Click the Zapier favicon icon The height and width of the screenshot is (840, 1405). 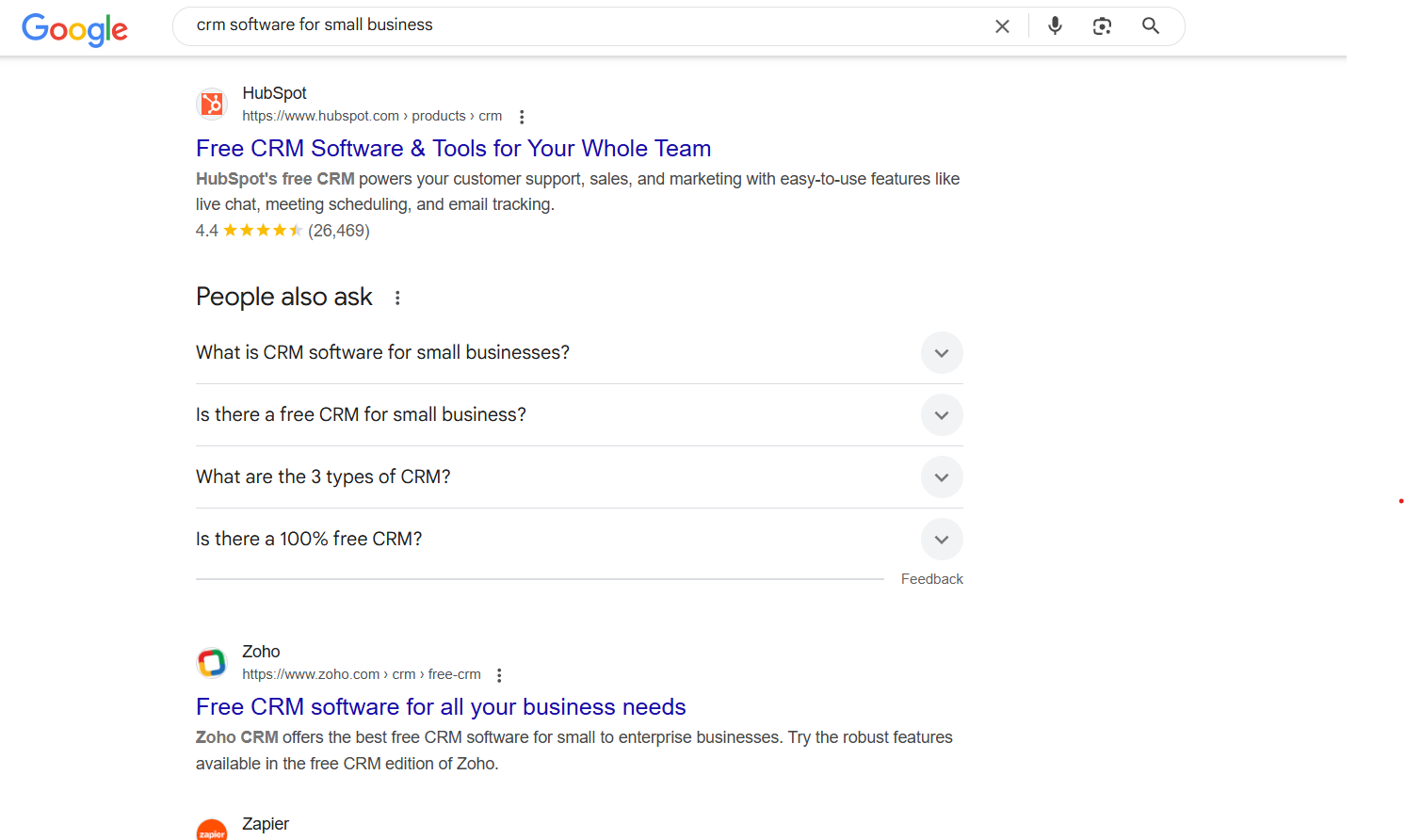(212, 830)
